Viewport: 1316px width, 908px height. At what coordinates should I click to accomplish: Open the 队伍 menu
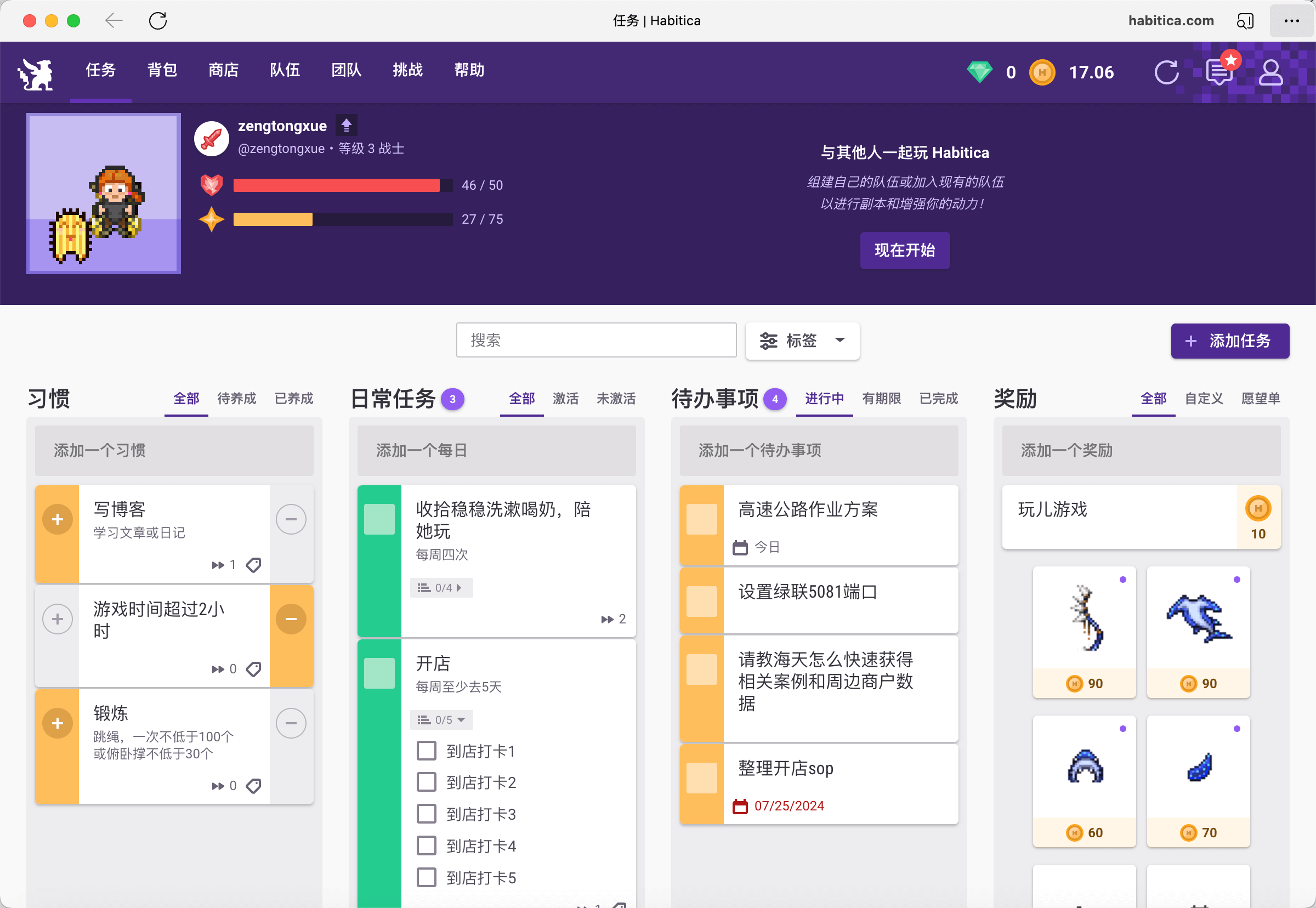pos(285,70)
